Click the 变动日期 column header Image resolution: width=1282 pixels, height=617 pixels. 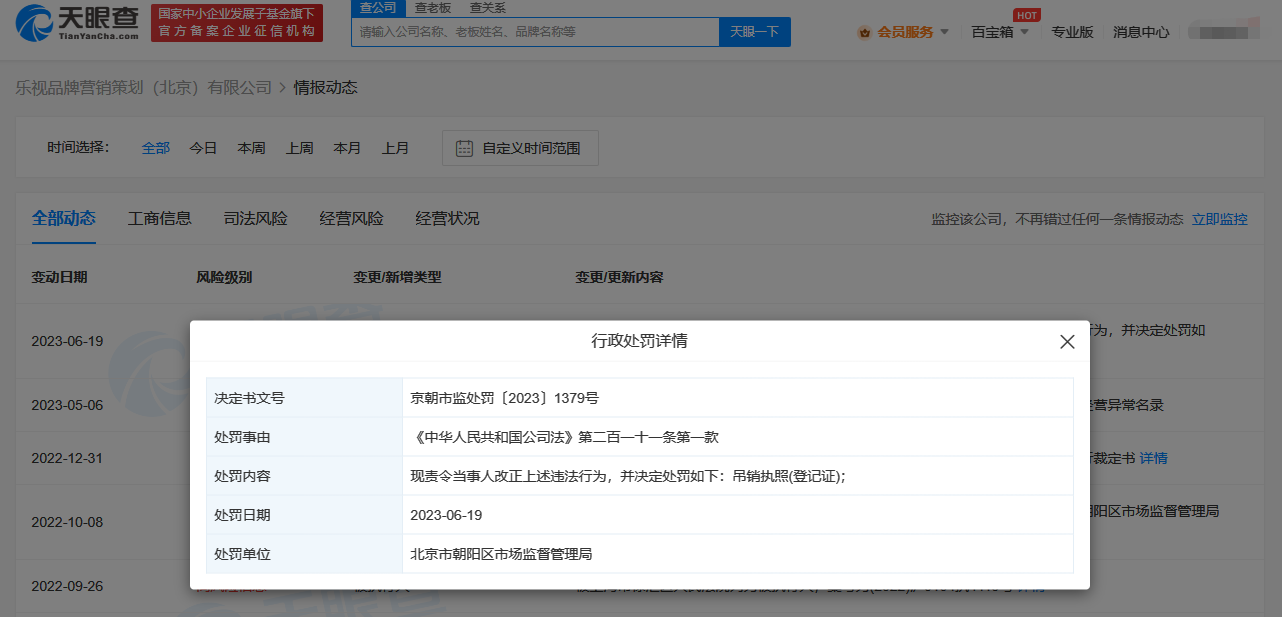pyautogui.click(x=60, y=277)
